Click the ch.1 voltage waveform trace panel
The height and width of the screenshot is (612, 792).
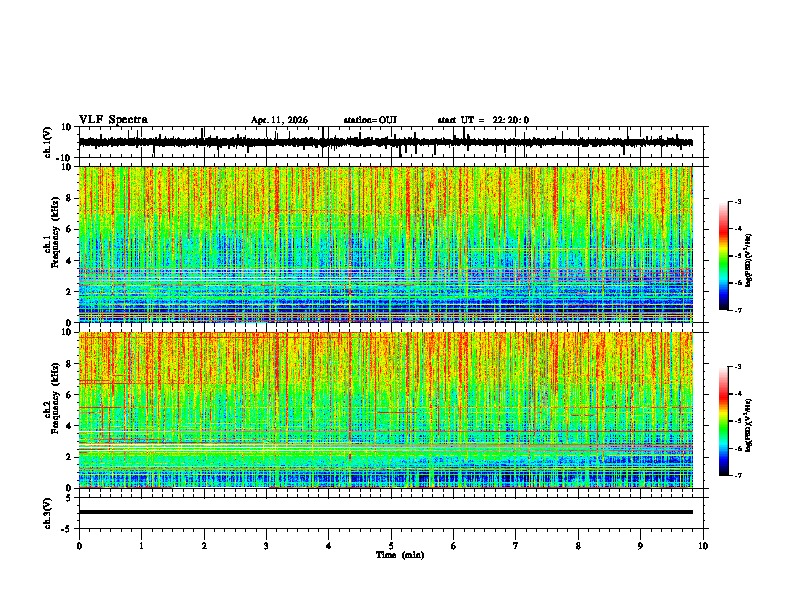(393, 142)
